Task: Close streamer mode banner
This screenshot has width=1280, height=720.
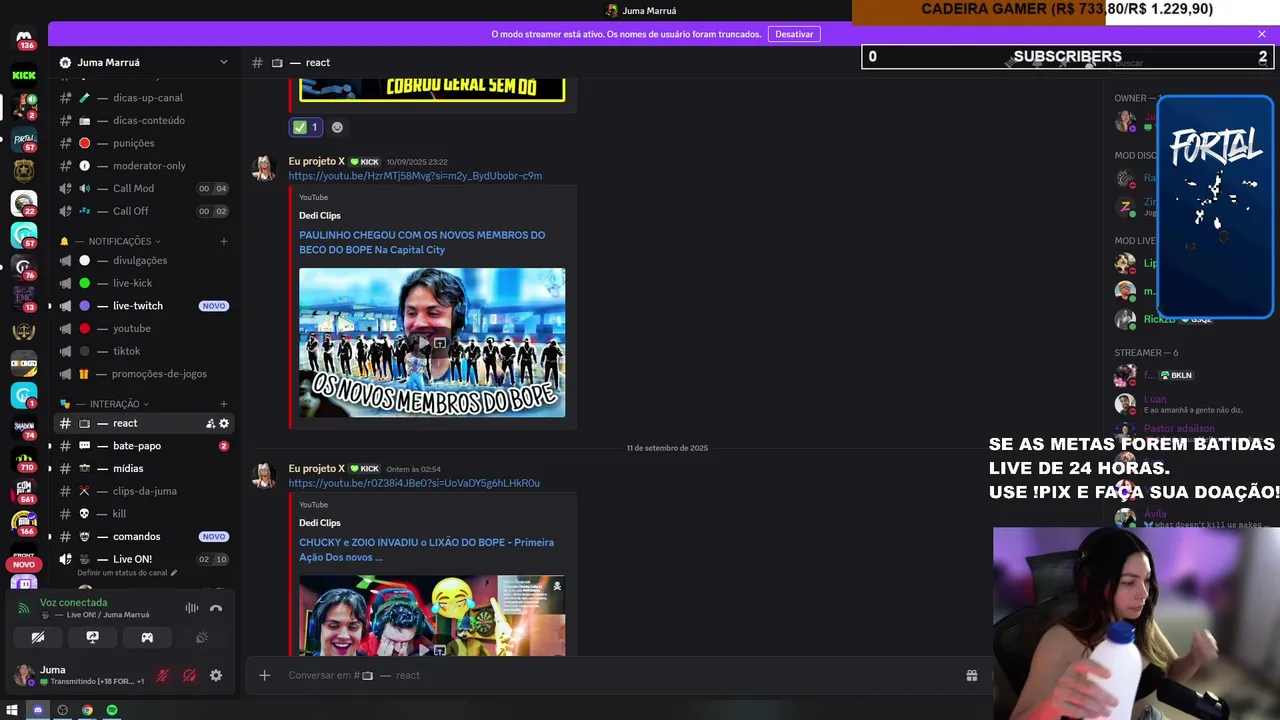Action: (1262, 34)
